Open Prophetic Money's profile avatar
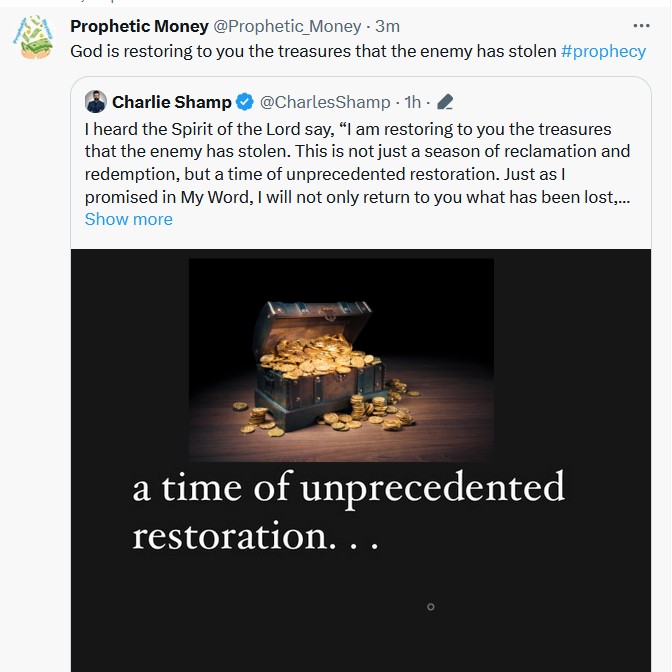Image resolution: width=672 pixels, height=672 pixels. [32, 39]
